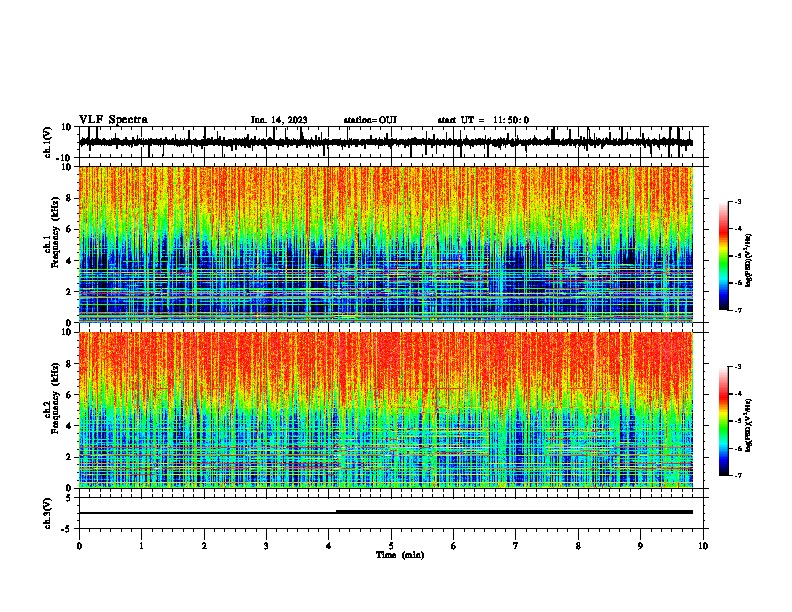Click the "station=OUI" header label
Image resolution: width=792 pixels, height=612 pixels.
pyautogui.click(x=370, y=120)
